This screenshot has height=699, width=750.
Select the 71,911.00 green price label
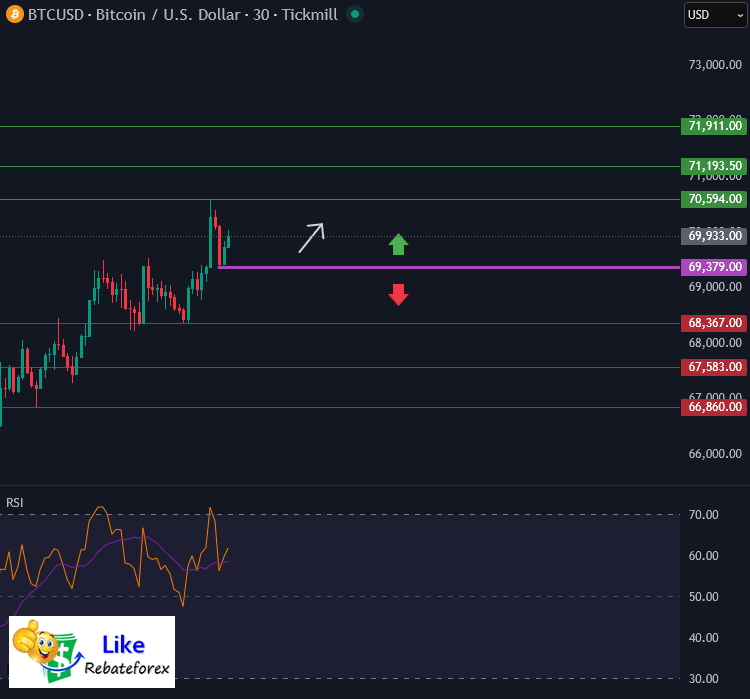click(714, 126)
